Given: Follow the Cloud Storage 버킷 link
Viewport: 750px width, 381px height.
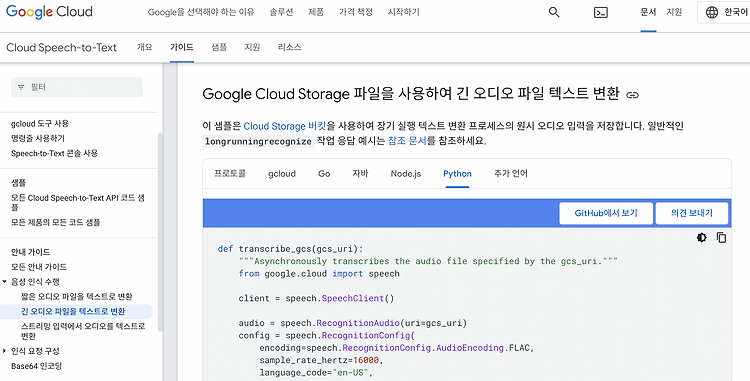Looking at the screenshot, I should (285, 126).
